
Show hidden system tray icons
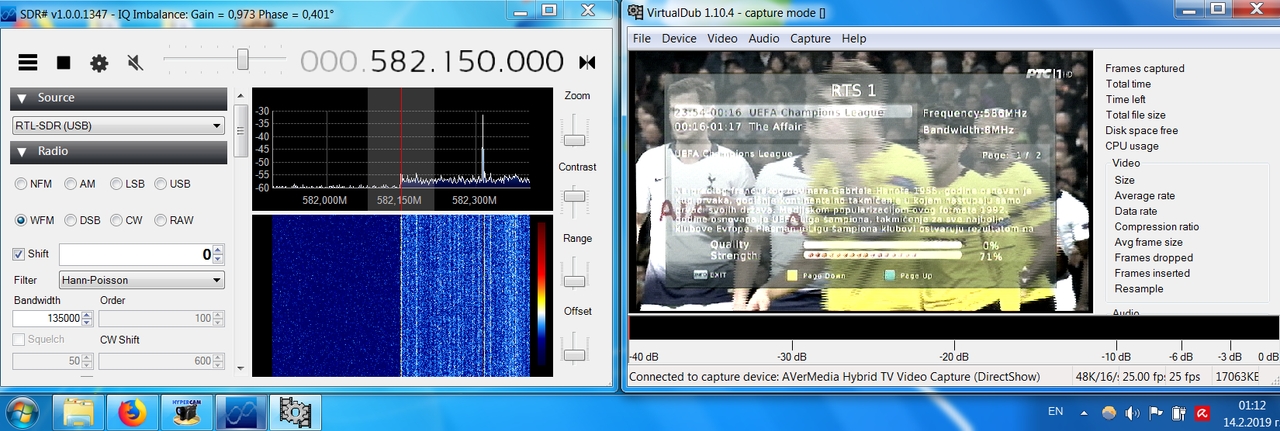coord(1084,411)
